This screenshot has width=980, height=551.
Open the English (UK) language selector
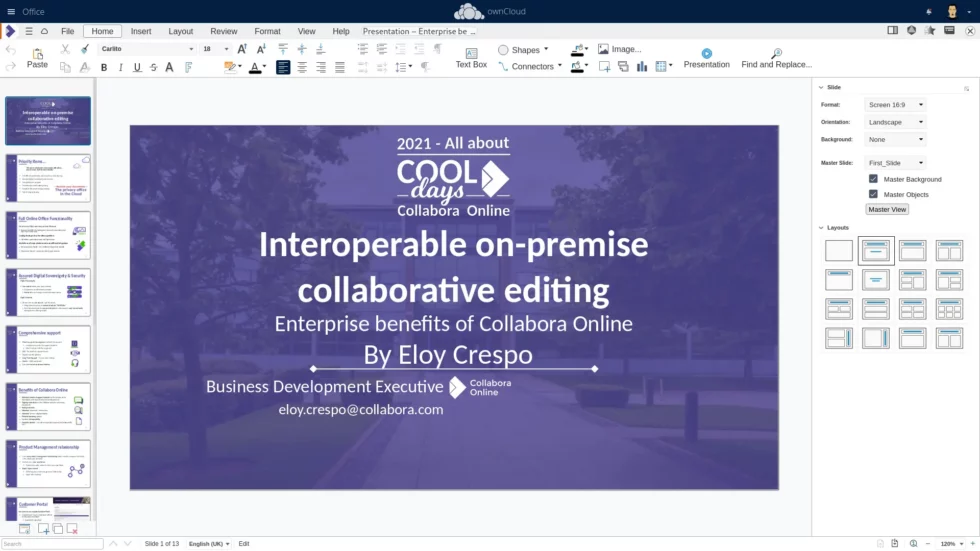[209, 544]
